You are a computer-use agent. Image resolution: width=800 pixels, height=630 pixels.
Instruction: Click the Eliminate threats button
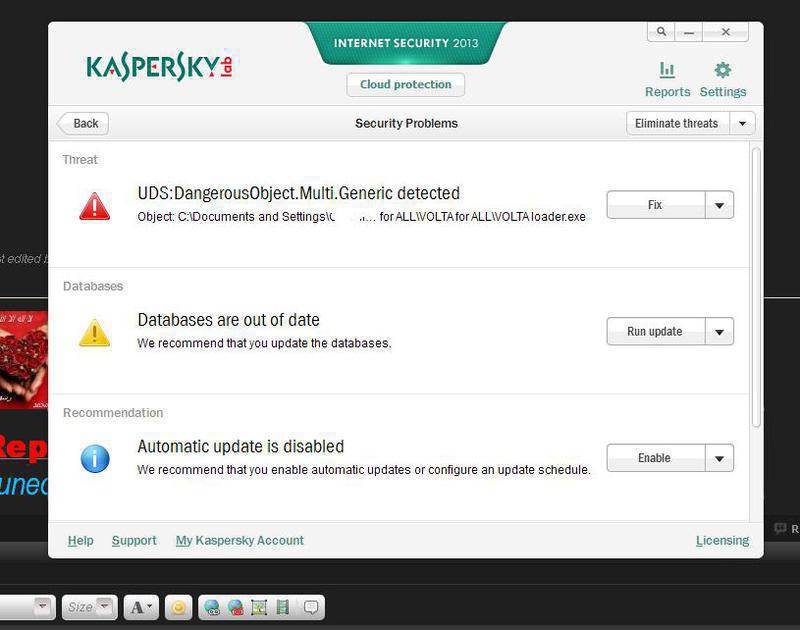click(678, 123)
